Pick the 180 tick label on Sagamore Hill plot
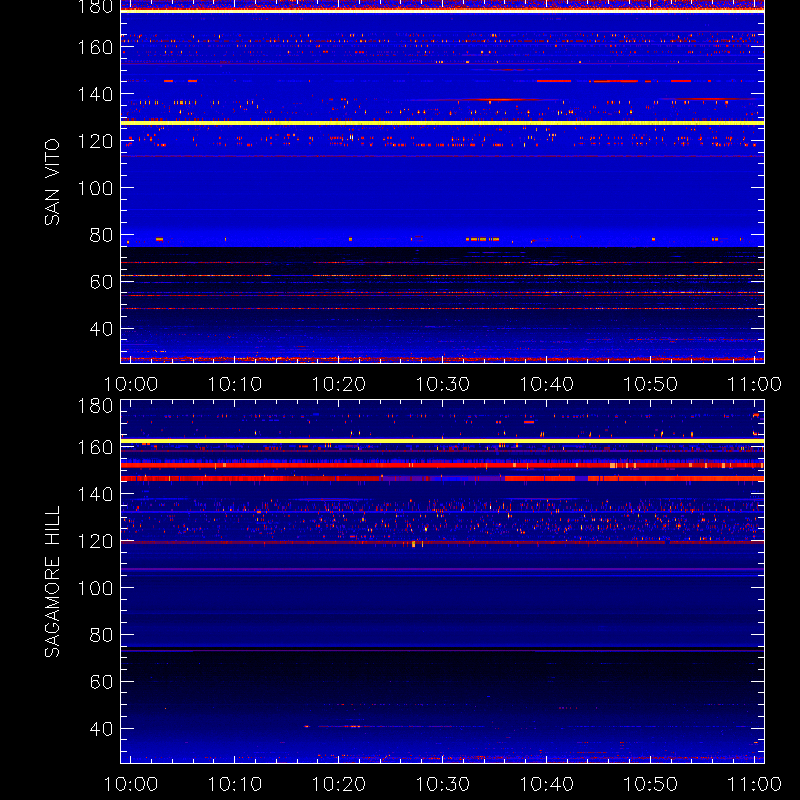The image size is (800, 800). 95,406
